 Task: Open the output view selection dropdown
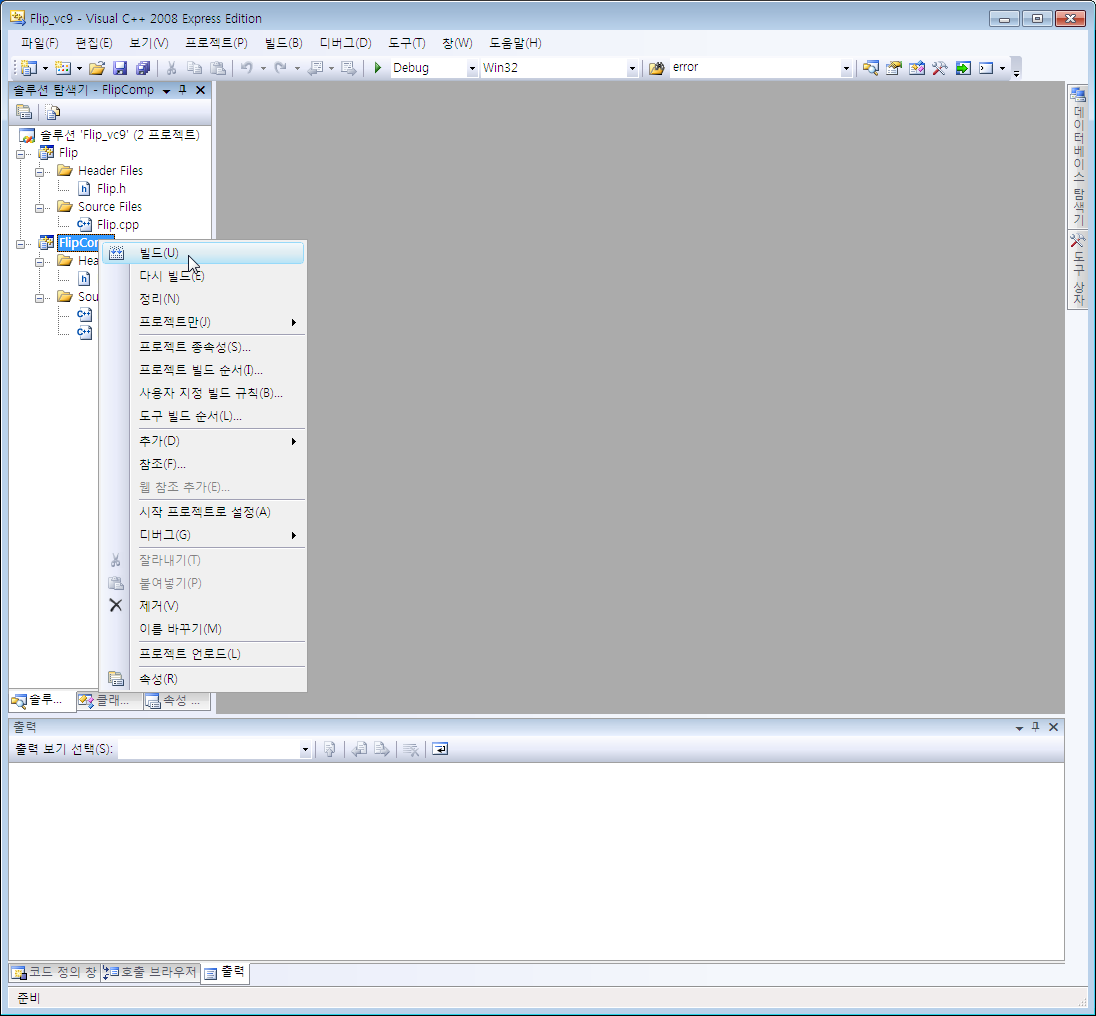click(305, 749)
